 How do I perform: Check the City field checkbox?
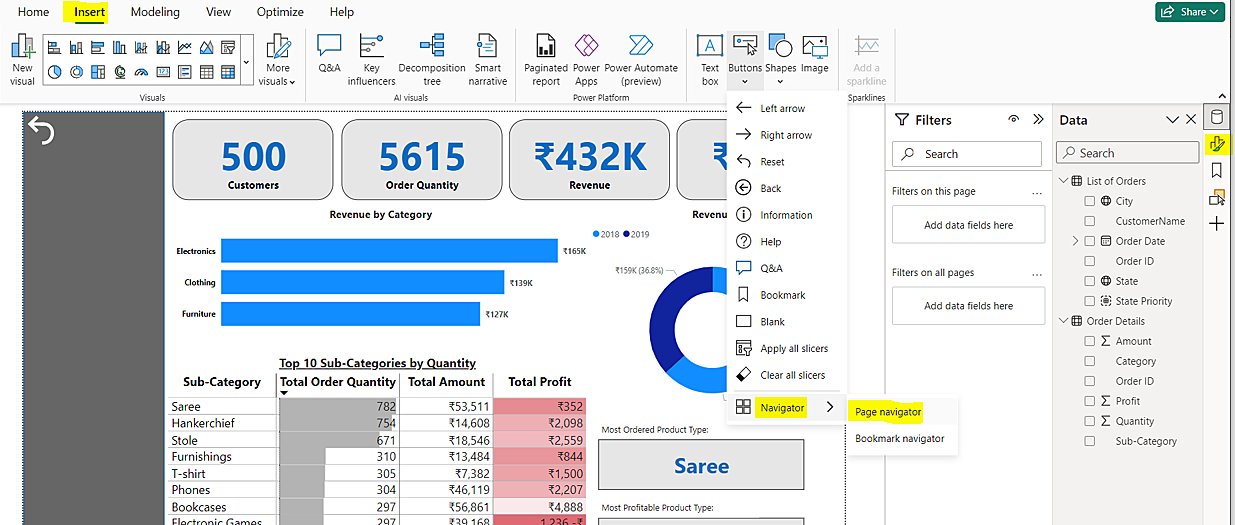coord(1090,201)
